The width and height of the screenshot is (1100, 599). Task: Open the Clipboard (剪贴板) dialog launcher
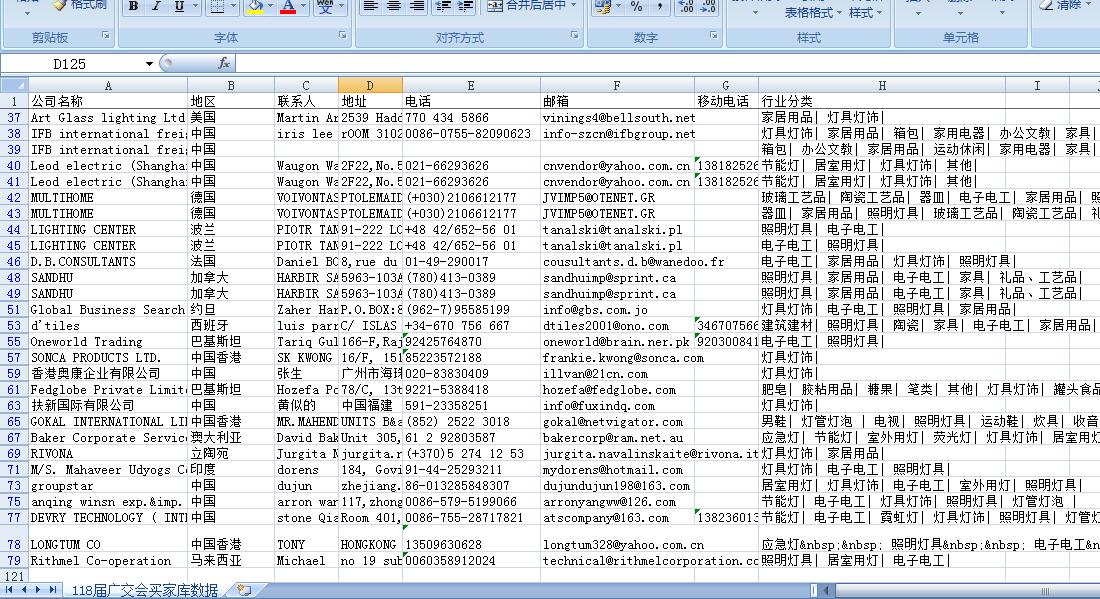(105, 35)
